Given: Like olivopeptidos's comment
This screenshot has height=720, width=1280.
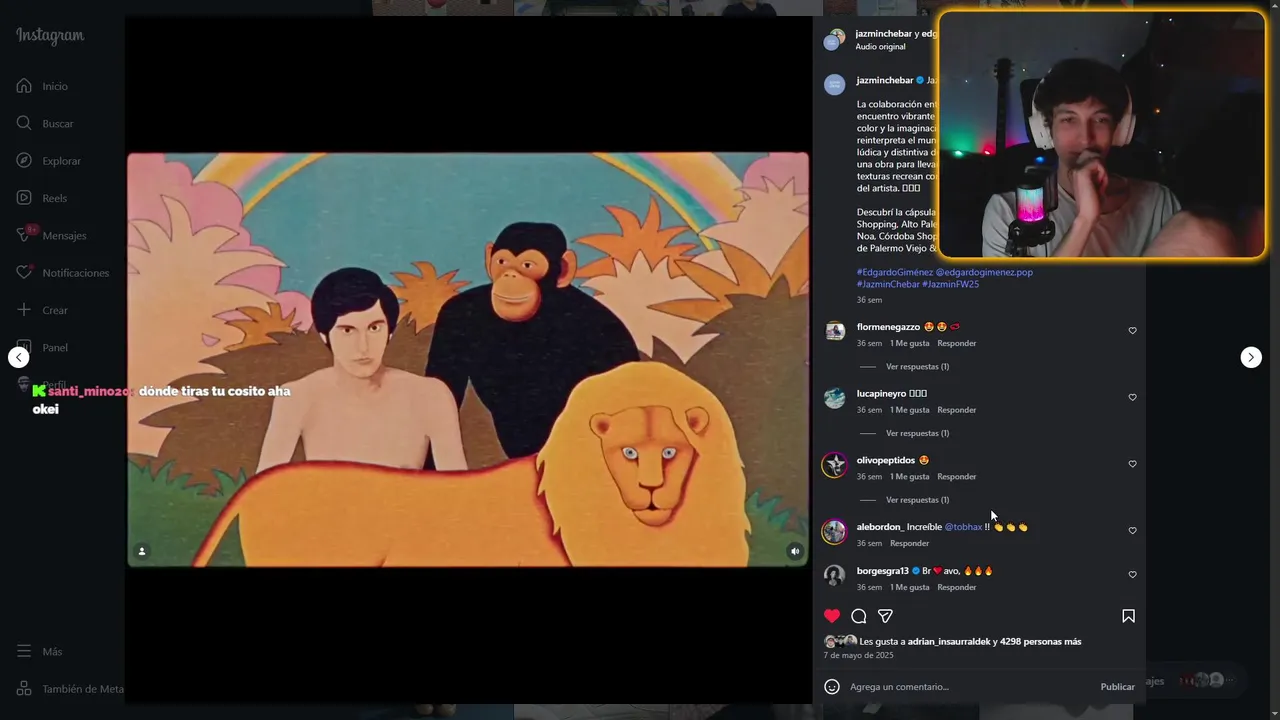Looking at the screenshot, I should (x=1132, y=464).
